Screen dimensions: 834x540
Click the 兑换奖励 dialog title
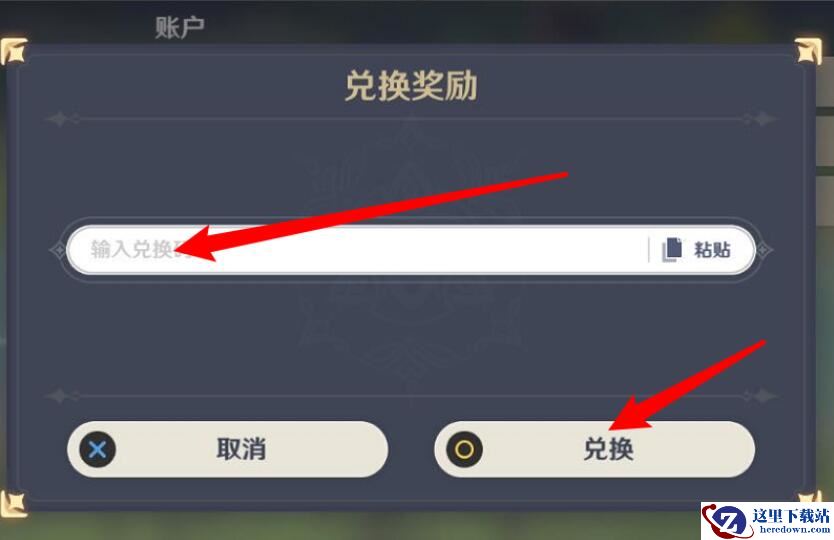coord(411,86)
